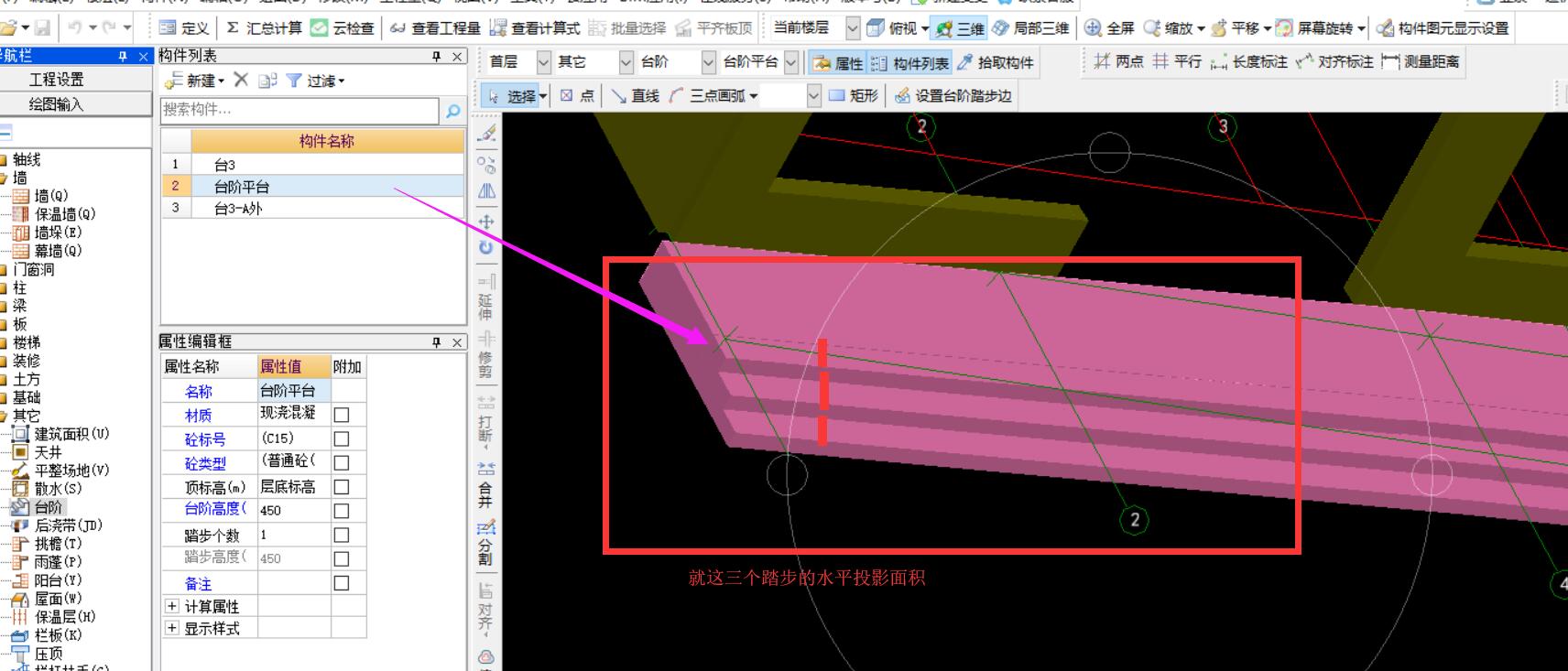Select the 两点 two-point axis tool

click(x=1118, y=61)
